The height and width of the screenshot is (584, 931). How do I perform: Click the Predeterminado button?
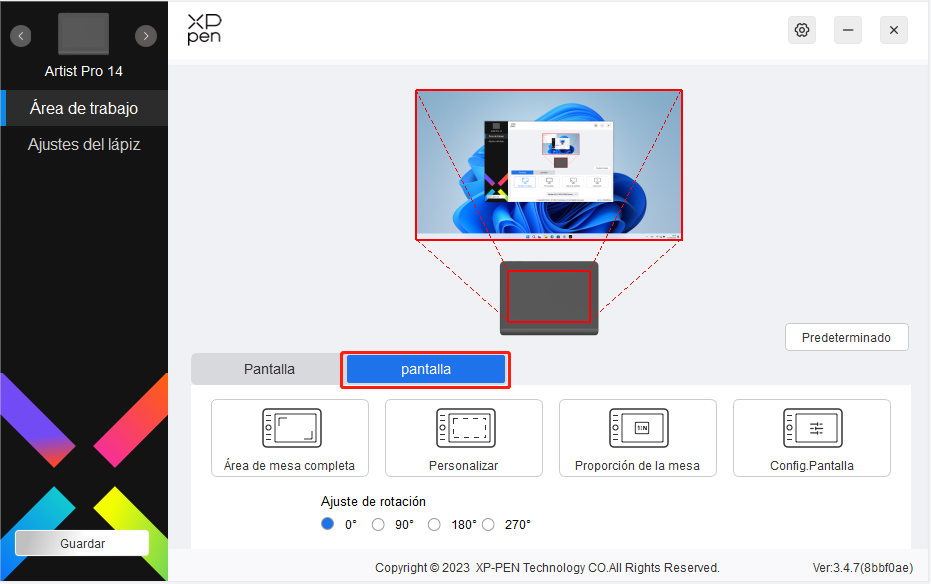click(847, 337)
